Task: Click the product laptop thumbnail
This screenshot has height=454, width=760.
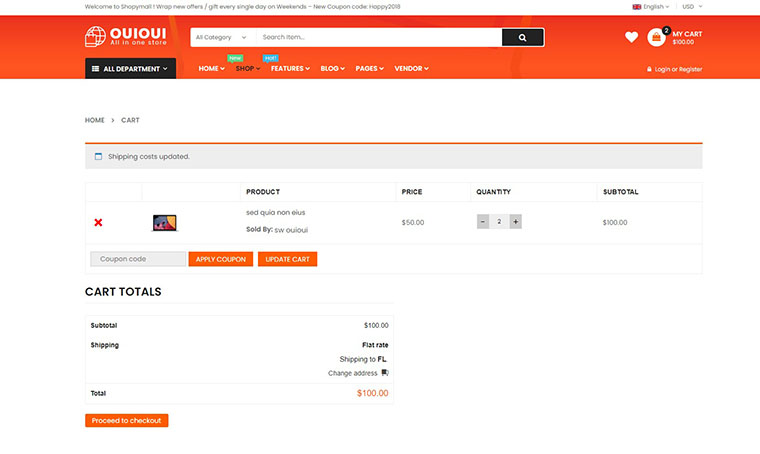Action: 164,223
